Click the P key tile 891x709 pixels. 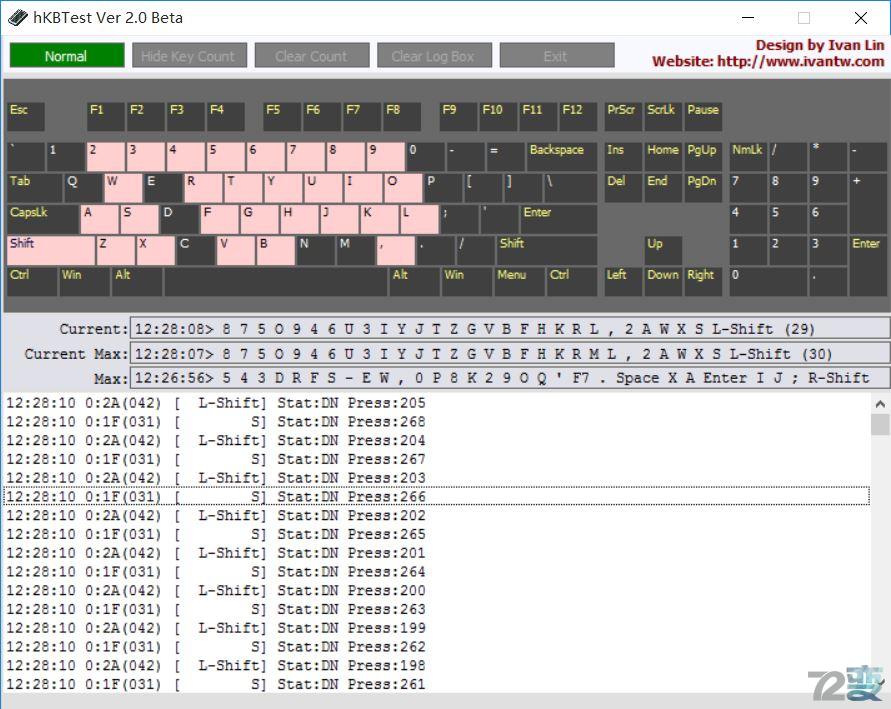(443, 188)
